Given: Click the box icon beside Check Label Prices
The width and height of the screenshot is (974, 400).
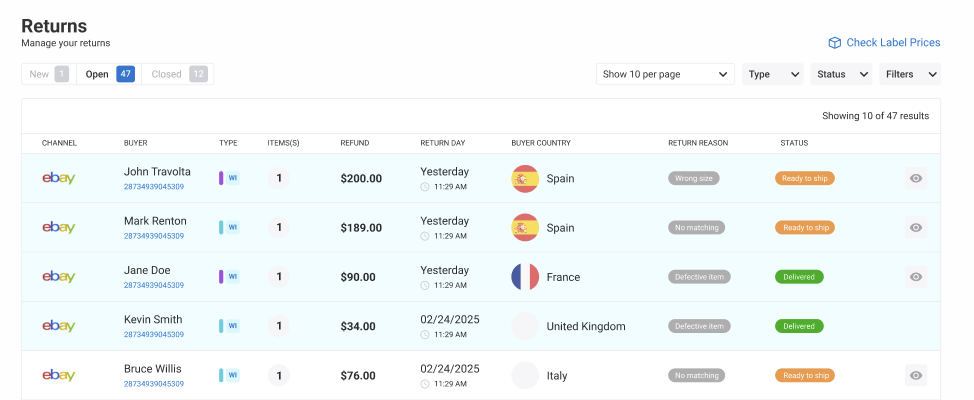Looking at the screenshot, I should click(834, 43).
